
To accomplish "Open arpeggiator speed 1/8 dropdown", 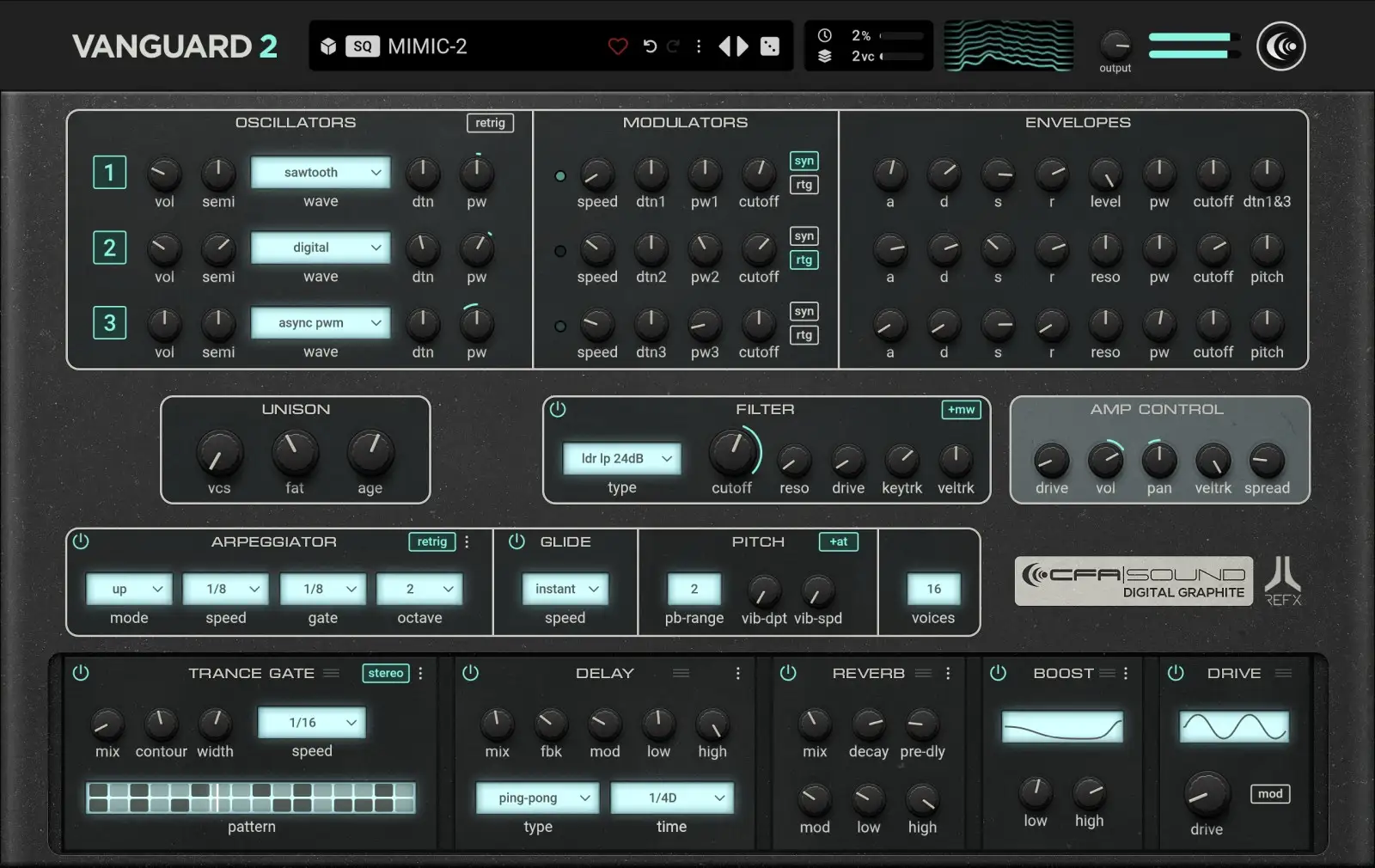I will point(226,589).
